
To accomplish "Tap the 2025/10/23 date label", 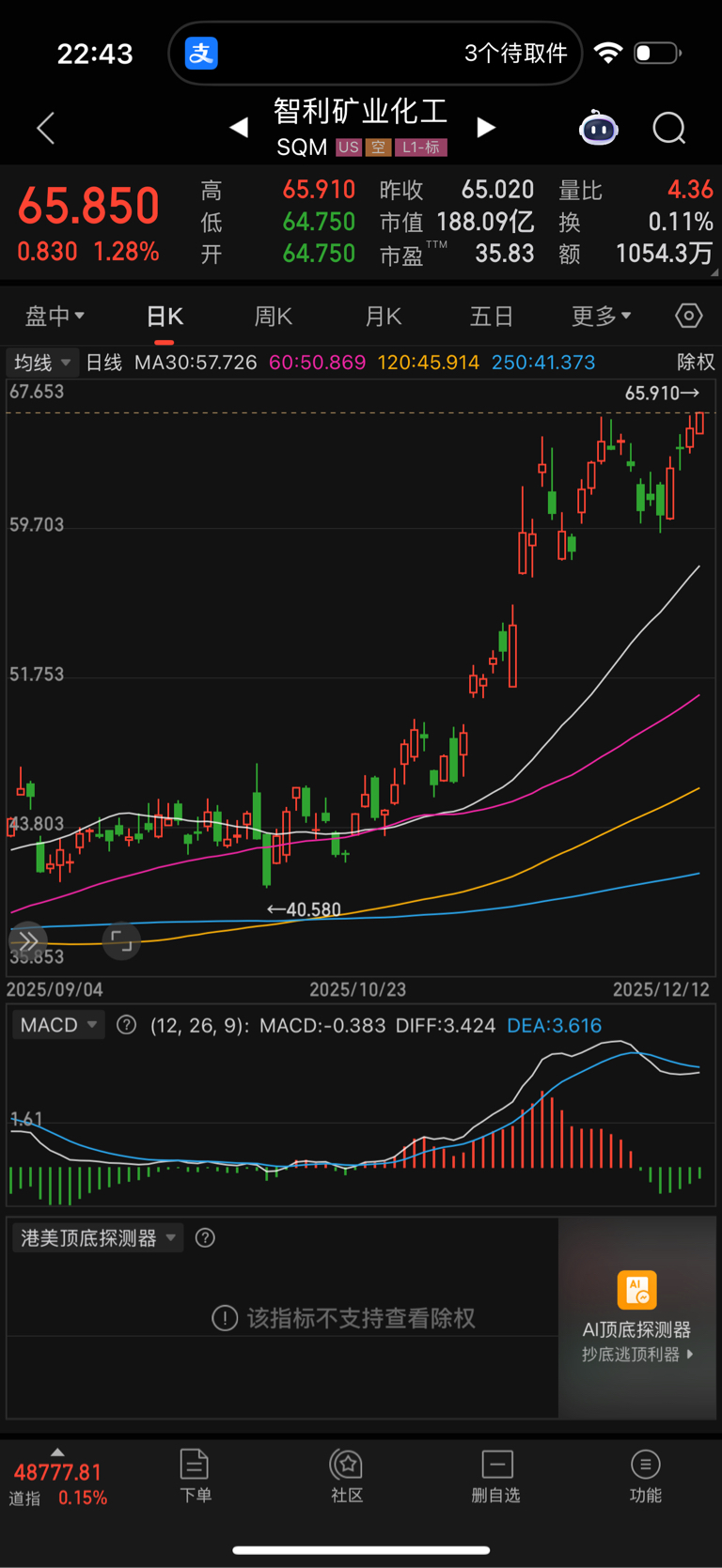I will coord(358,989).
